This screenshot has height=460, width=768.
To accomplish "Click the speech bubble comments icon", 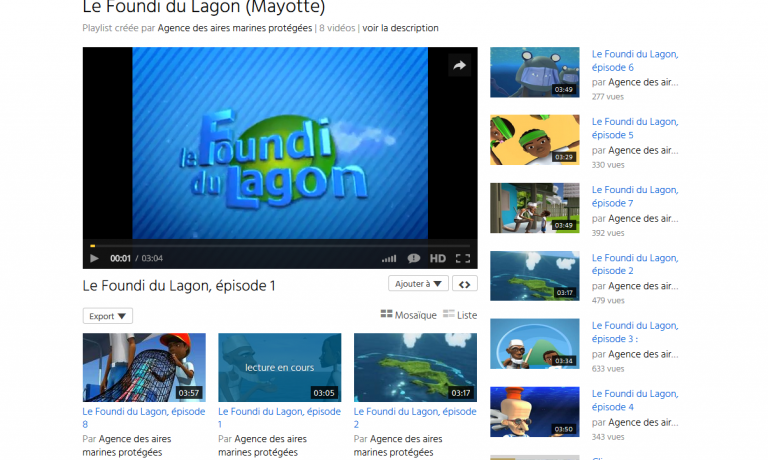I will point(414,258).
